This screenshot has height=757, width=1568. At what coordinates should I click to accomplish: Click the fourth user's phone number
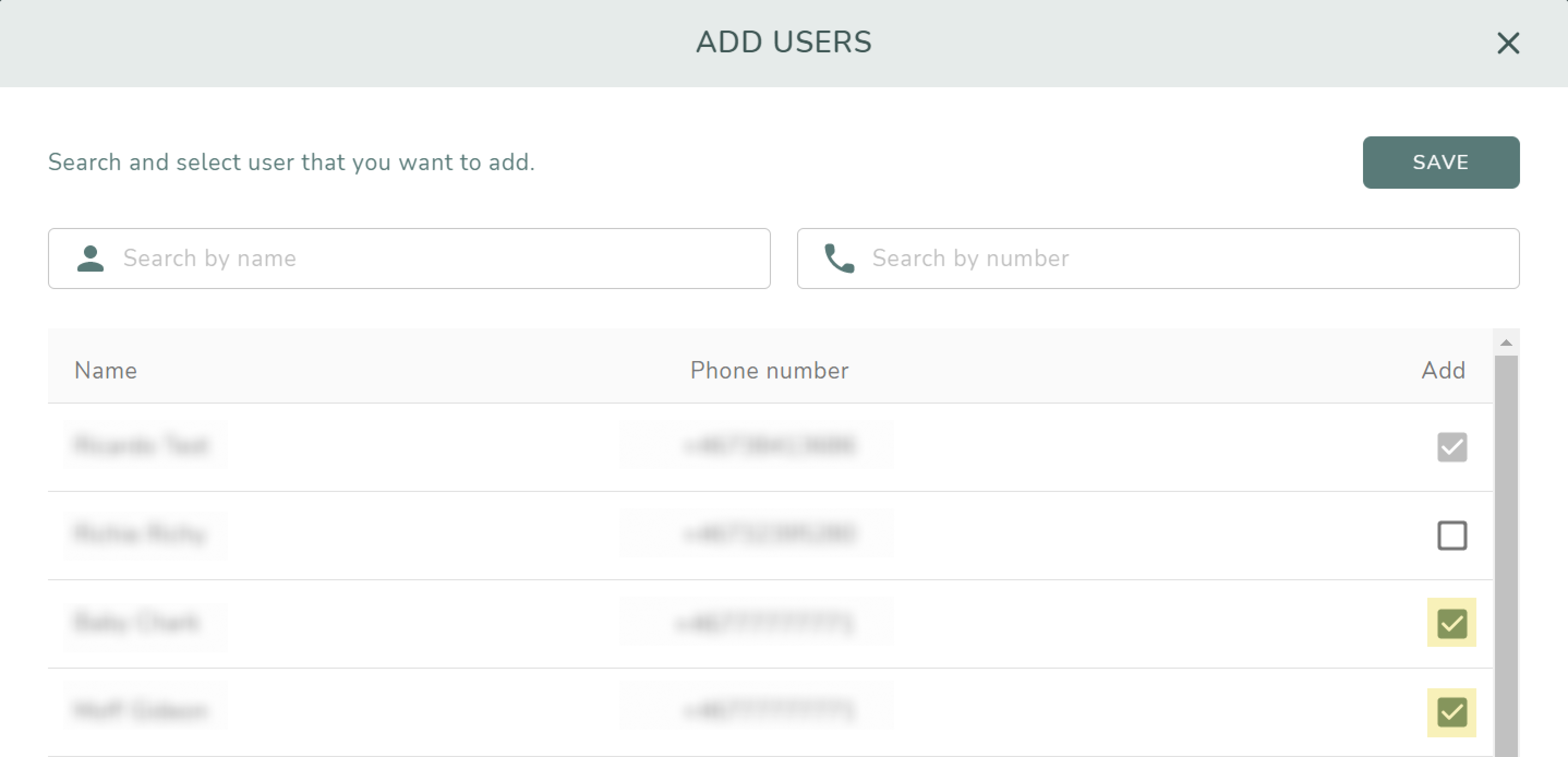pos(769,710)
